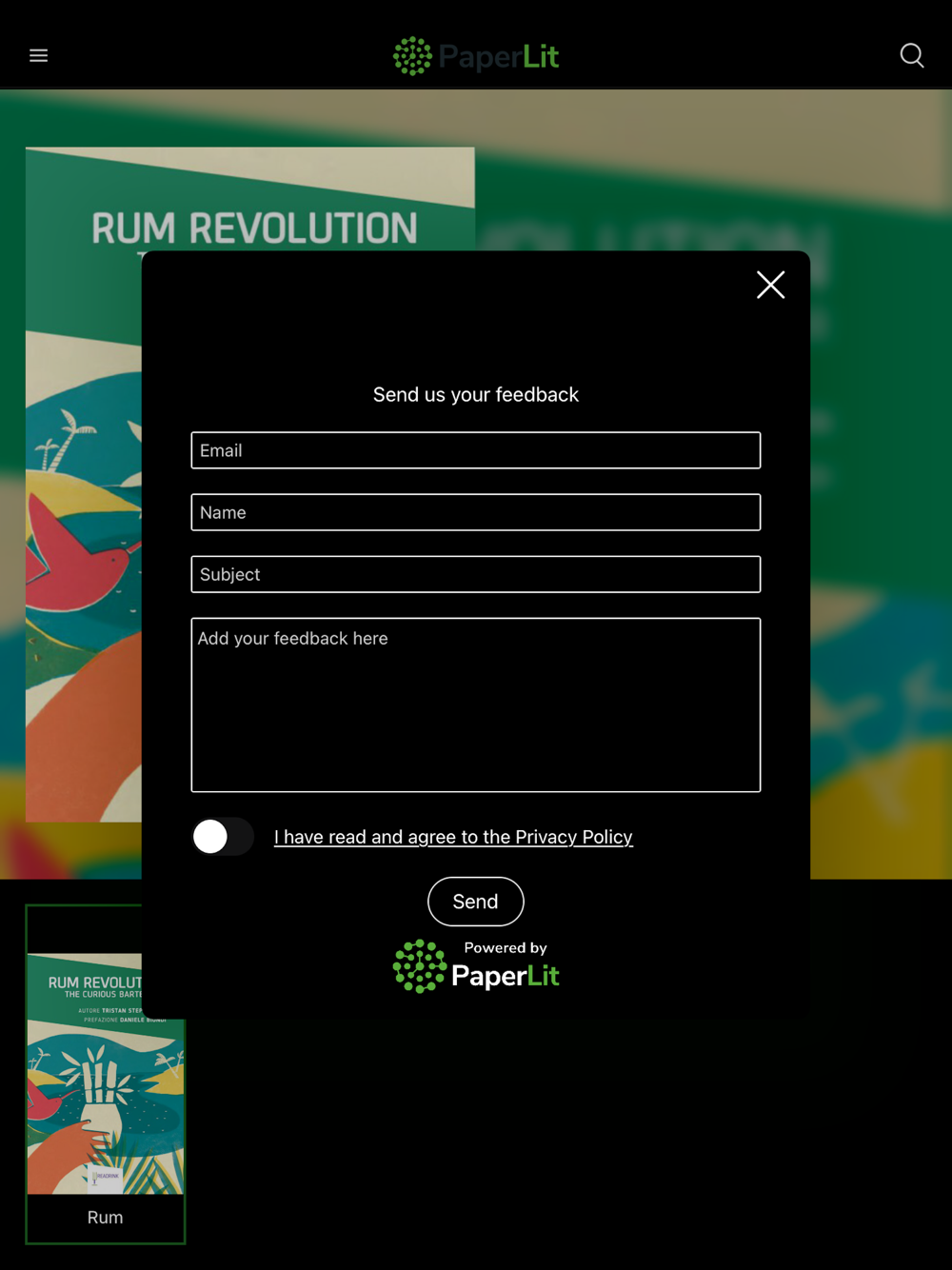
Task: Click the dotted PaperLit emblem below Send
Action: (x=420, y=966)
